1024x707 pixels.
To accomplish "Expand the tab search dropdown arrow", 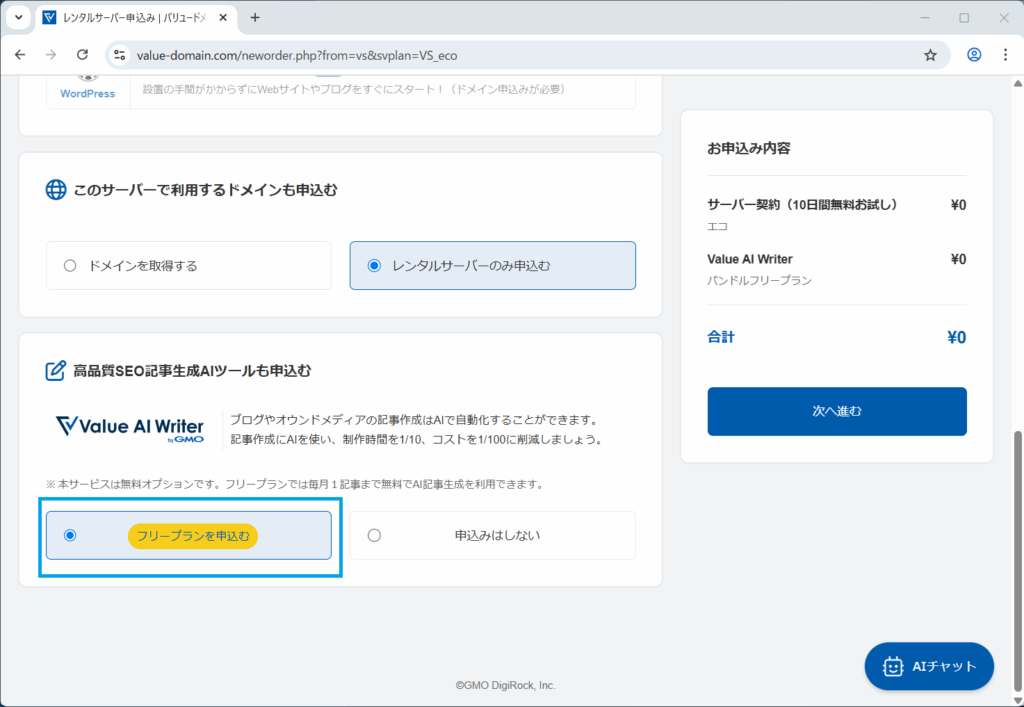I will [18, 18].
